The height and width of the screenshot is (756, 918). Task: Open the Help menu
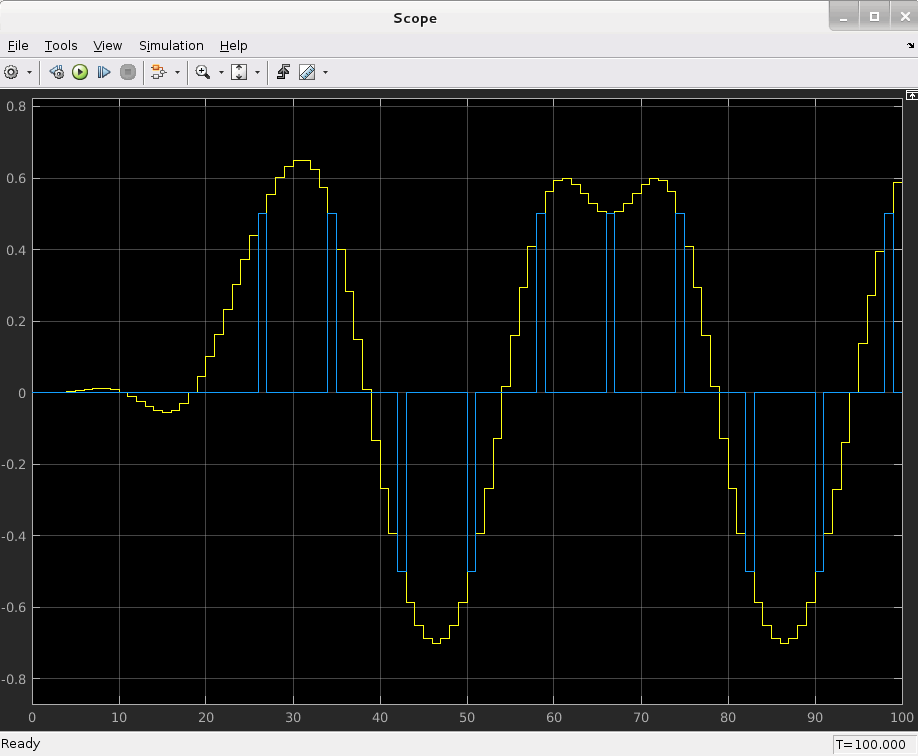pos(233,46)
